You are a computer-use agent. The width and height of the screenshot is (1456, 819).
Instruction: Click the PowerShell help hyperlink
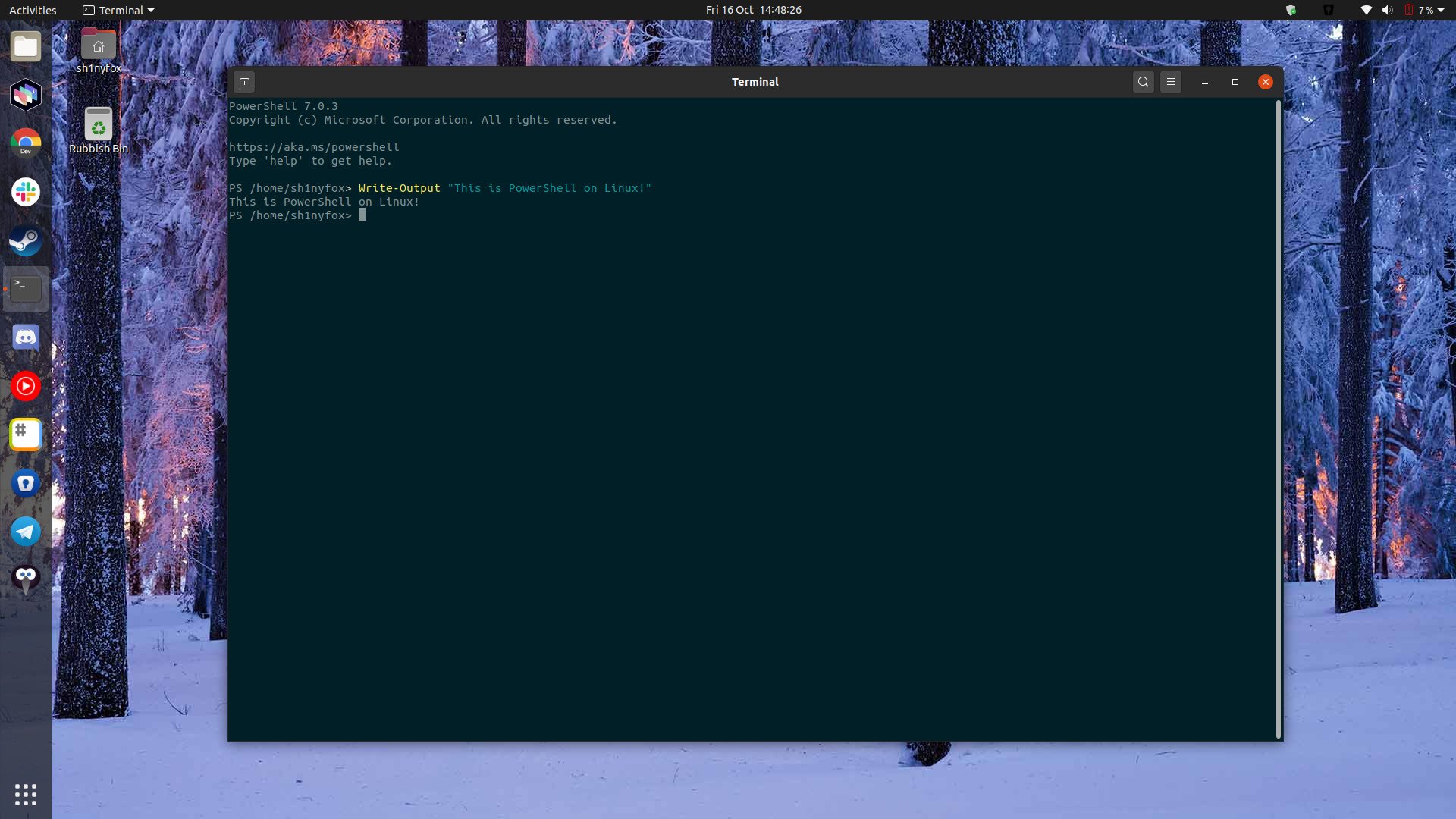[313, 147]
